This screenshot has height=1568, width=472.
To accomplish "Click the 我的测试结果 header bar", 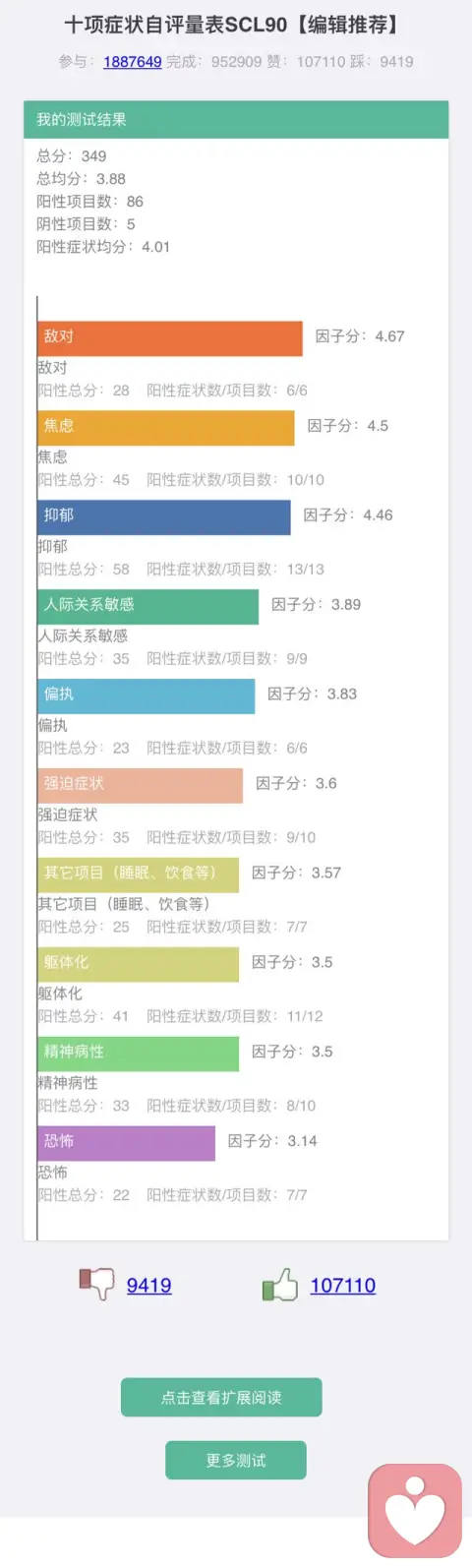I will tap(236, 120).
